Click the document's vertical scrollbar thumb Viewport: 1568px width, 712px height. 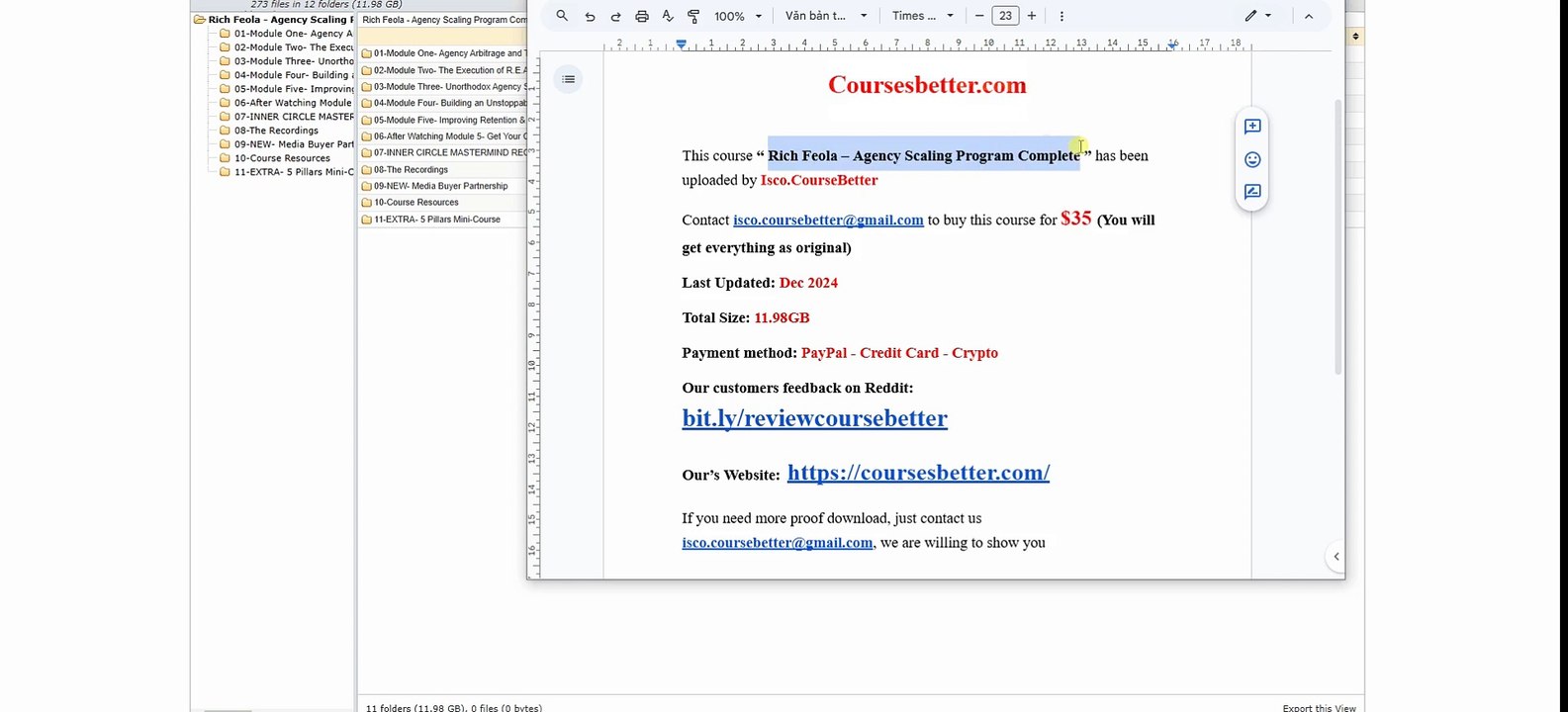pyautogui.click(x=1338, y=237)
